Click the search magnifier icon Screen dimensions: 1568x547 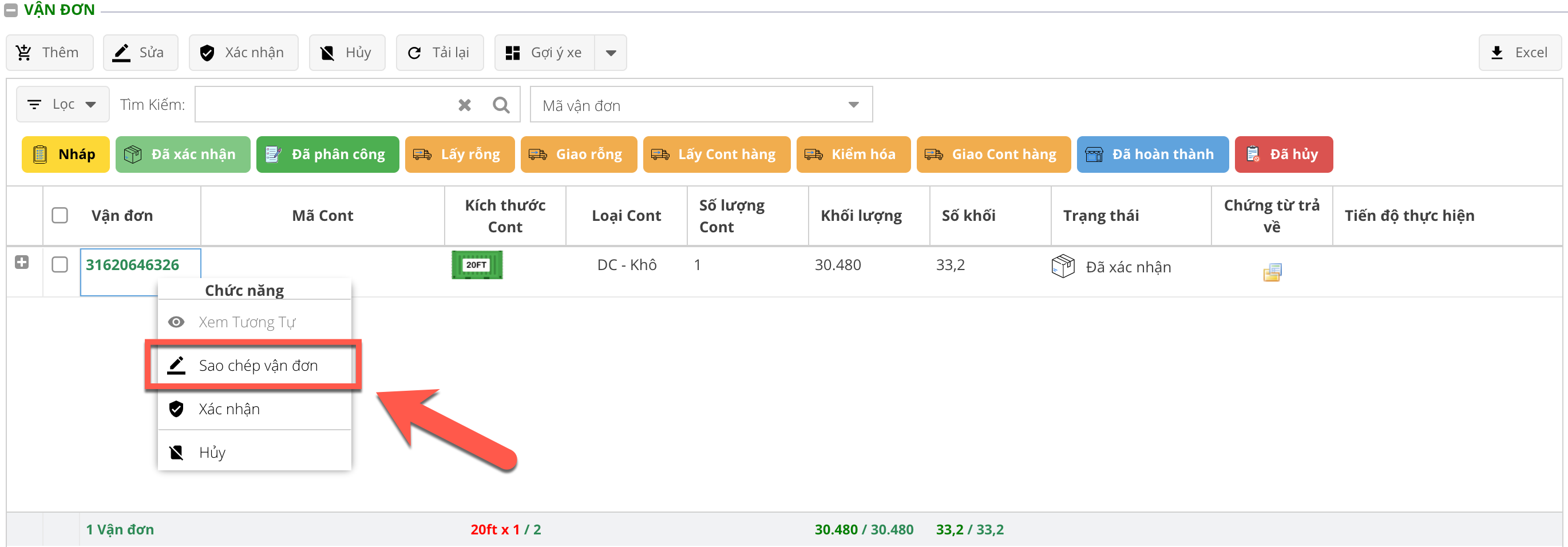tap(500, 105)
